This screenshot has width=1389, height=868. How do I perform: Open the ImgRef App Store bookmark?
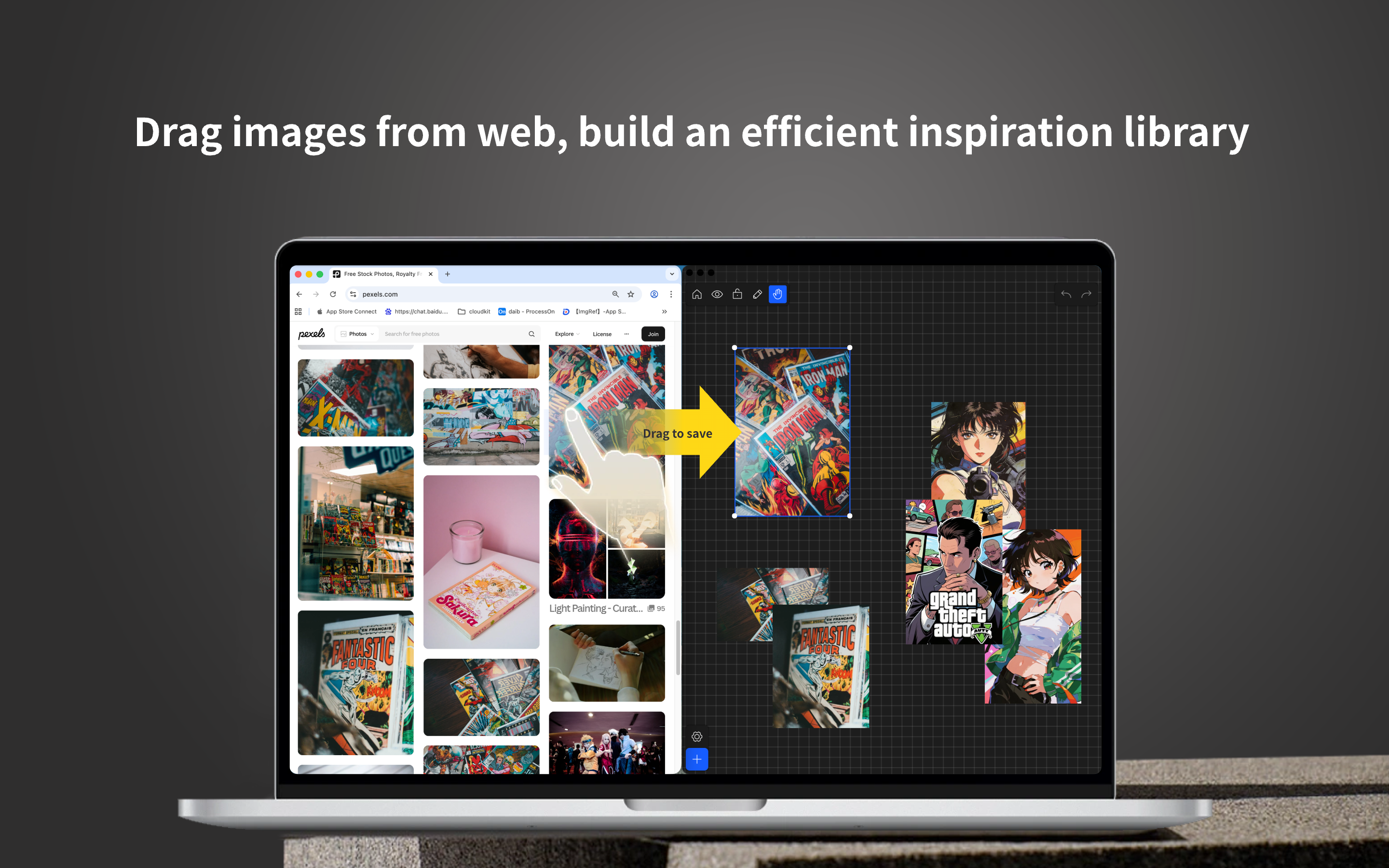click(594, 312)
